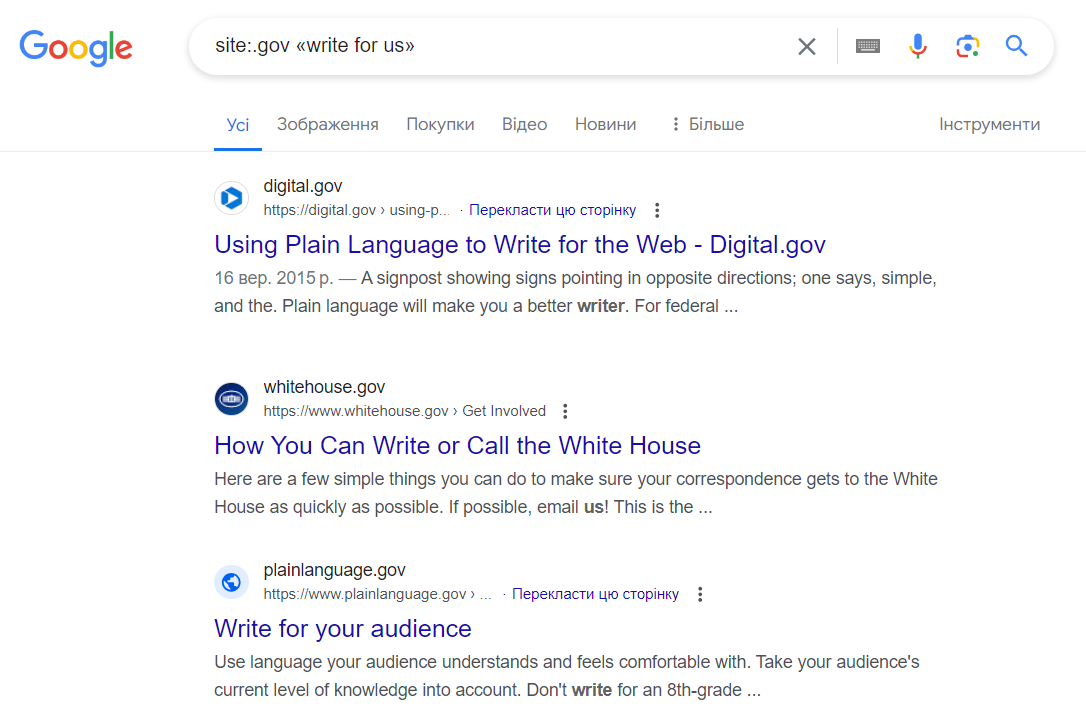Click the whitehouse.gov site favicon
Image resolution: width=1086 pixels, height=720 pixels.
(x=231, y=399)
